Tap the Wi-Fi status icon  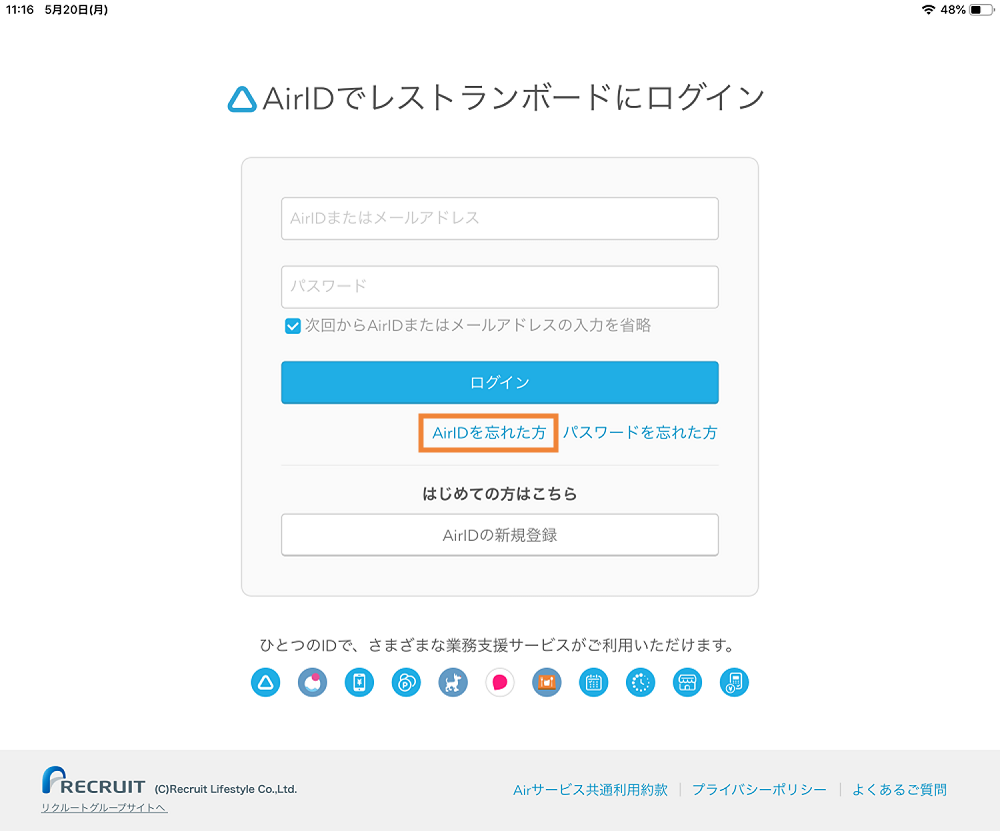click(x=928, y=10)
